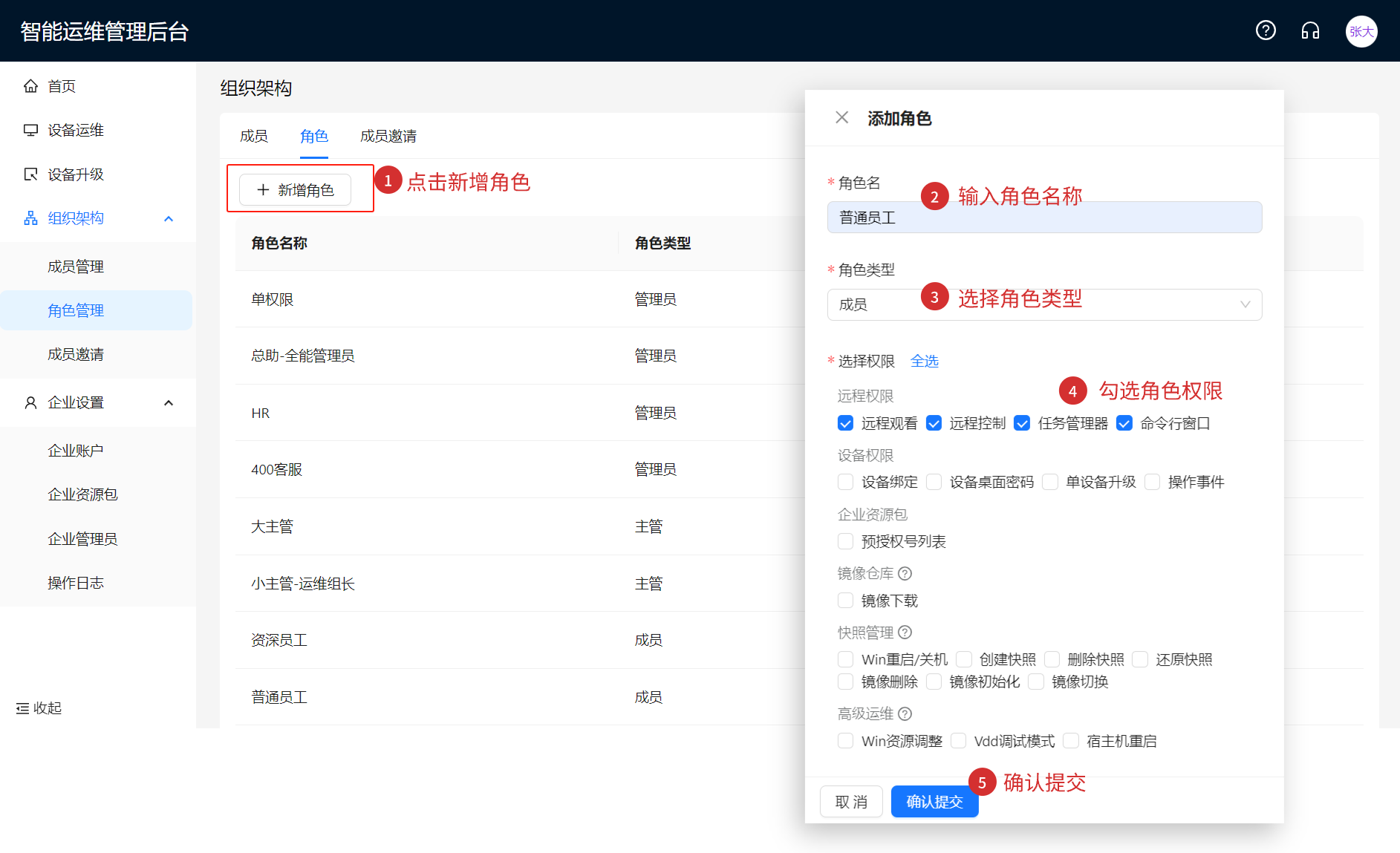Viewport: 1400px width, 853px height.
Task: Switch to the 成员邀请 tab
Action: click(x=388, y=136)
